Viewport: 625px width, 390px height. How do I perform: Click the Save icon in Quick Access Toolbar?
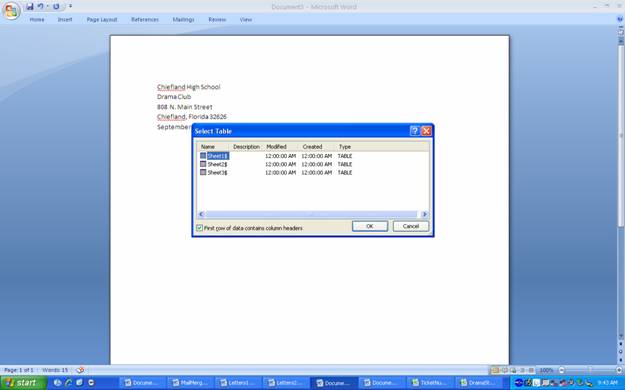[30, 6]
